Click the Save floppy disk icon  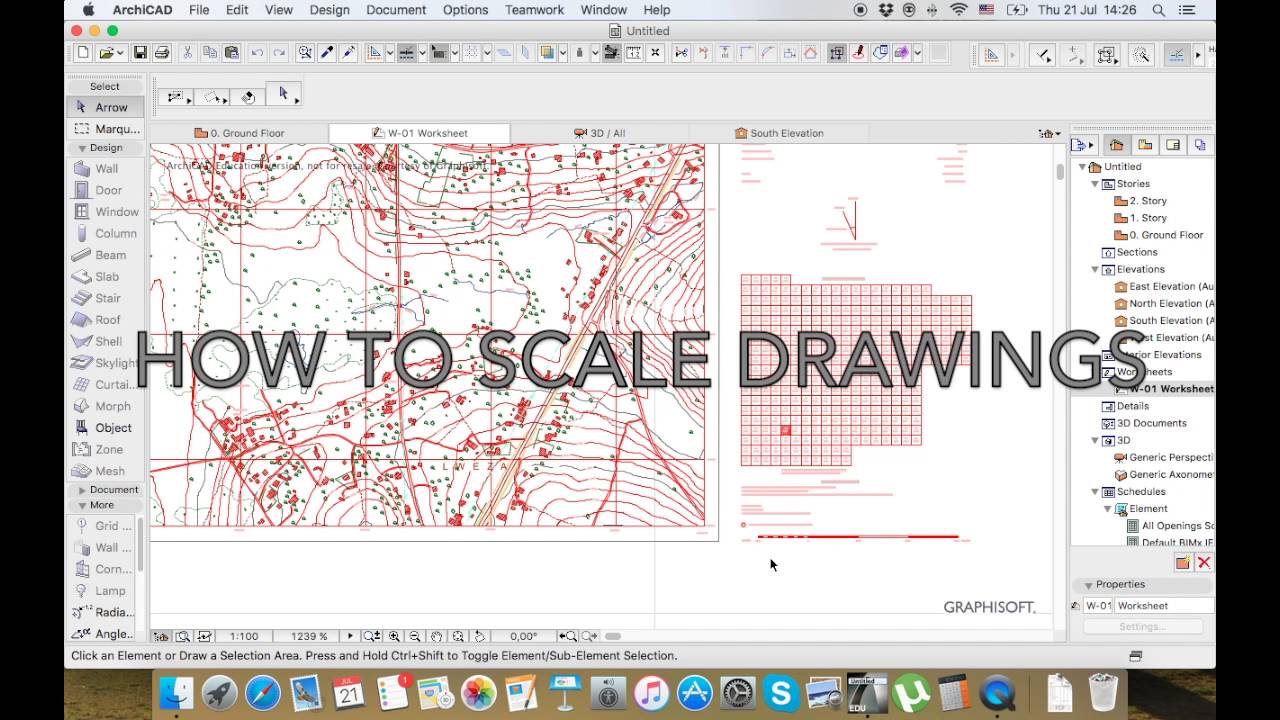(140, 53)
